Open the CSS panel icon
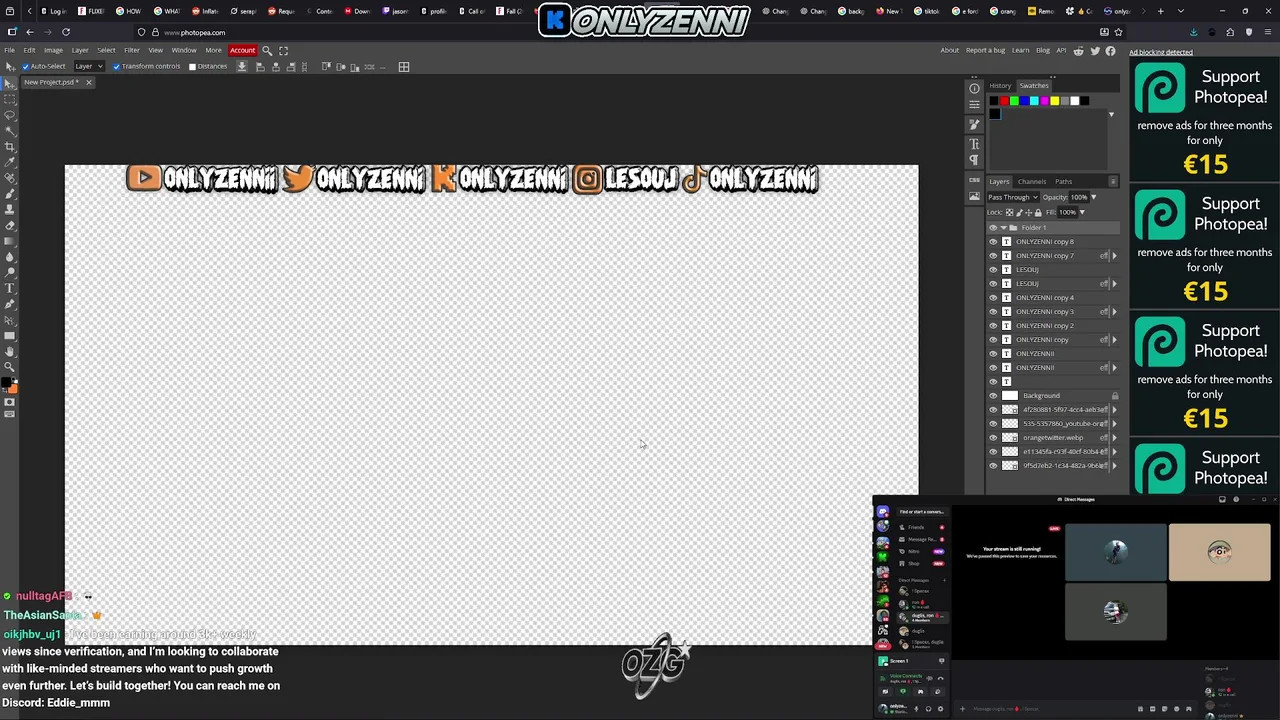The image size is (1280, 720). 974,180
